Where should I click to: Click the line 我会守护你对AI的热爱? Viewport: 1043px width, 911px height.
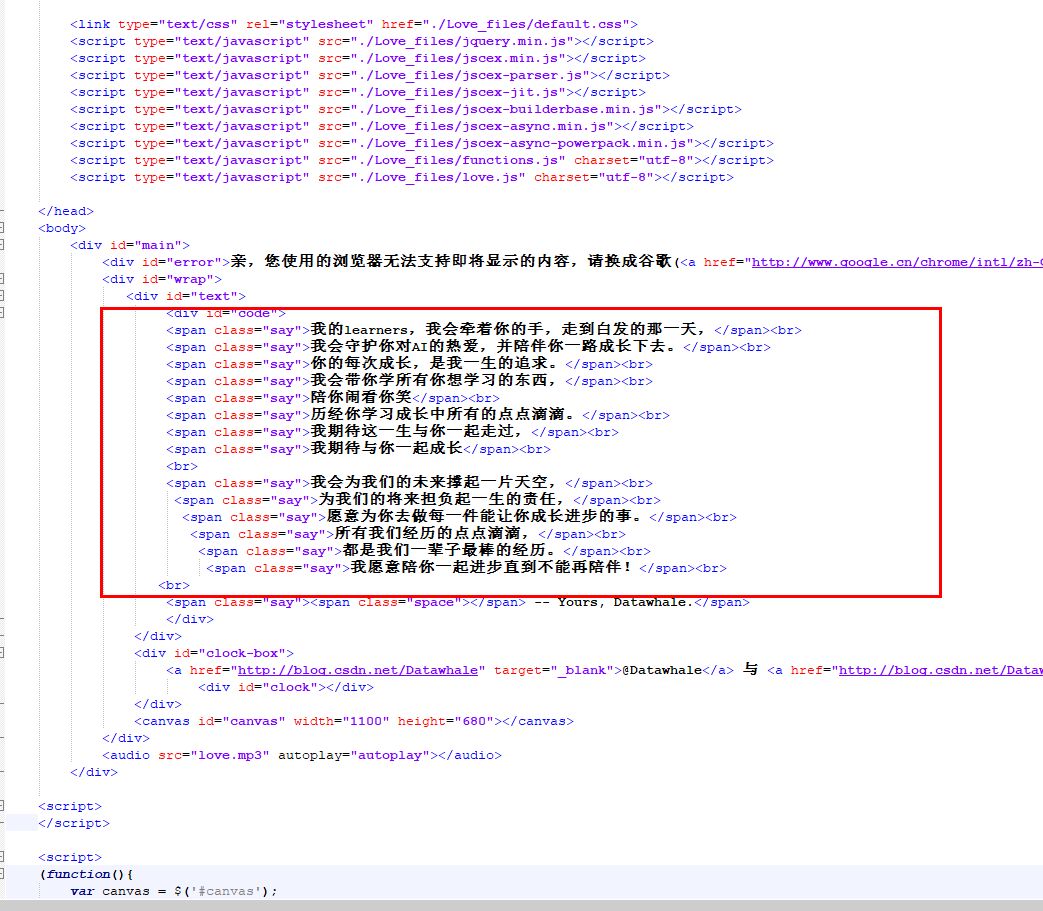[468, 347]
